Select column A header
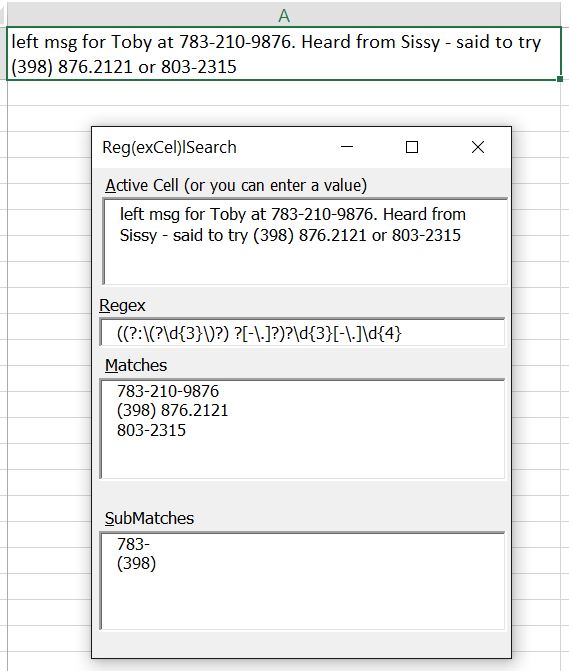569x671 pixels. tap(284, 16)
